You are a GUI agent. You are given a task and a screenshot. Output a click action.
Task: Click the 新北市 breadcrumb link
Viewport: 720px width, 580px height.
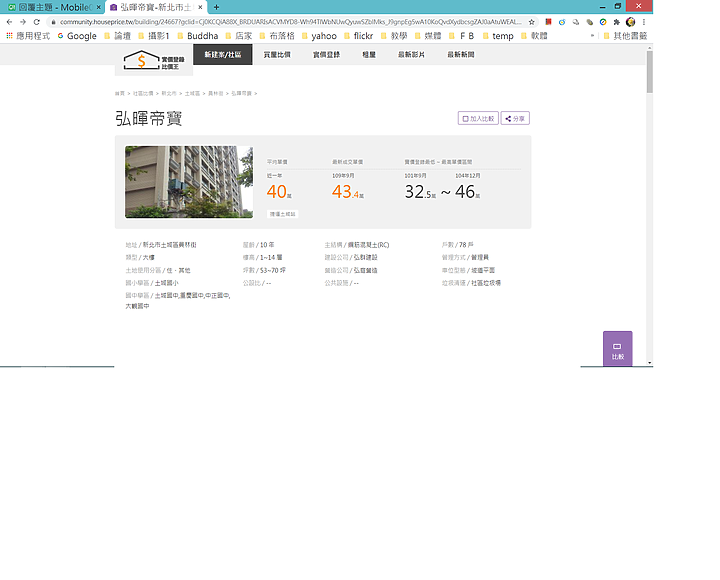tap(169, 94)
